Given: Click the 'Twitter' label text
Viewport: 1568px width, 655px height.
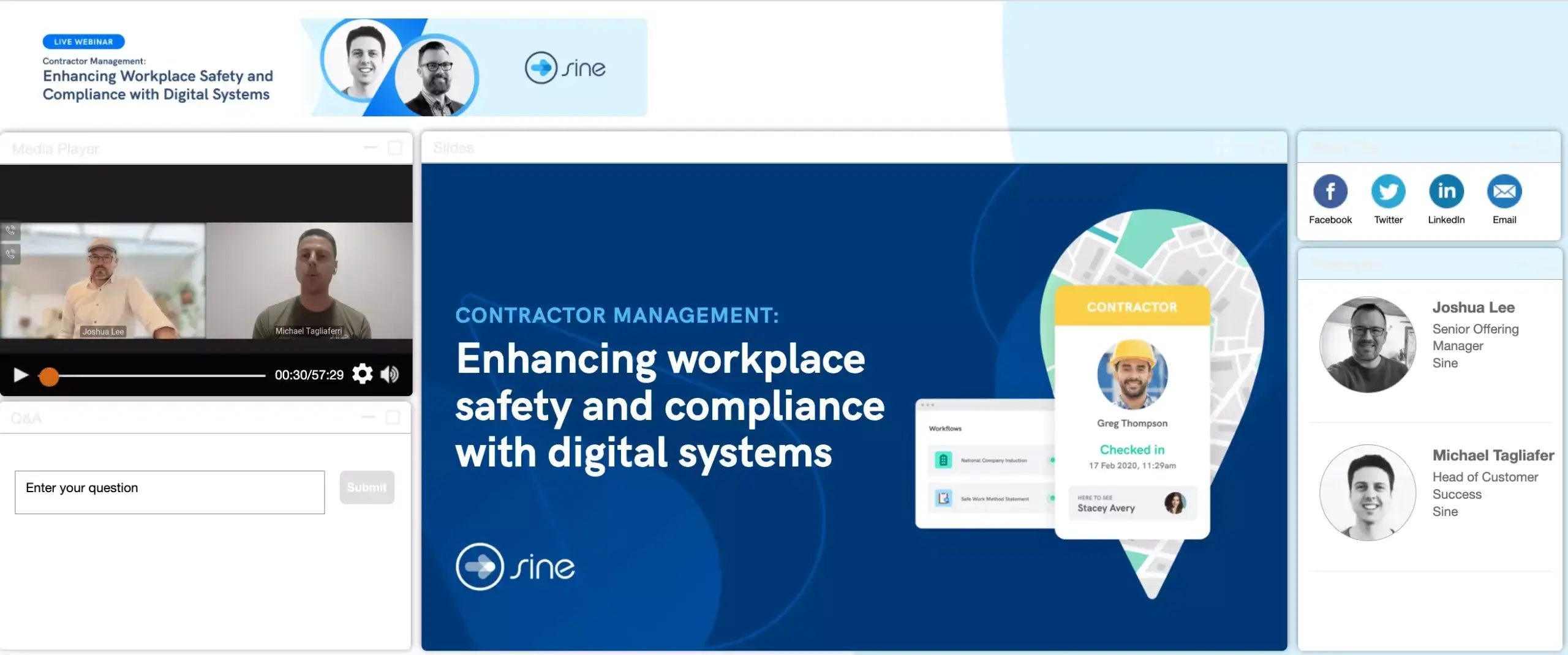Looking at the screenshot, I should pos(1388,220).
